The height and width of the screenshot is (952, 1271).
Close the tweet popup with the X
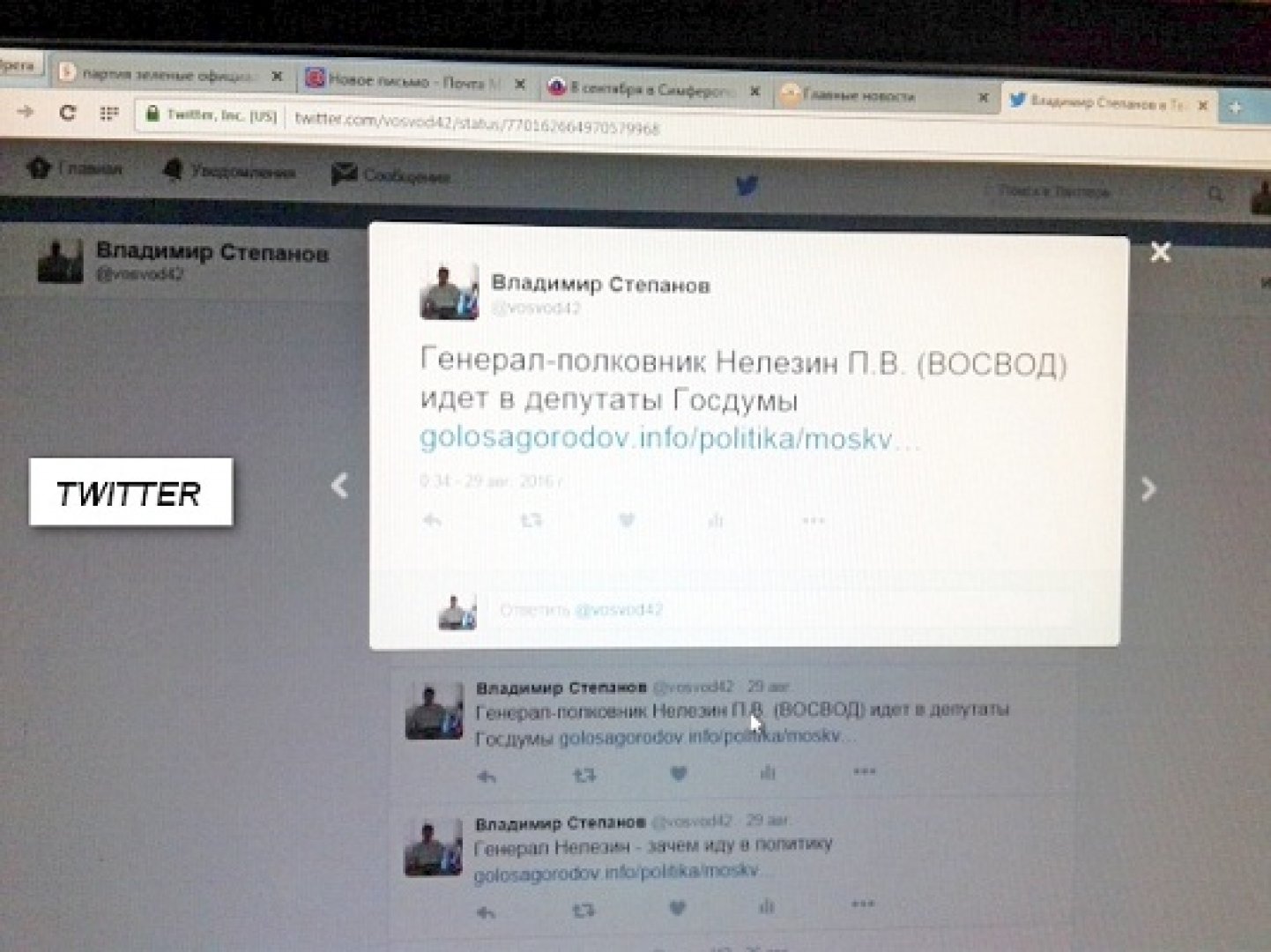coord(1160,253)
